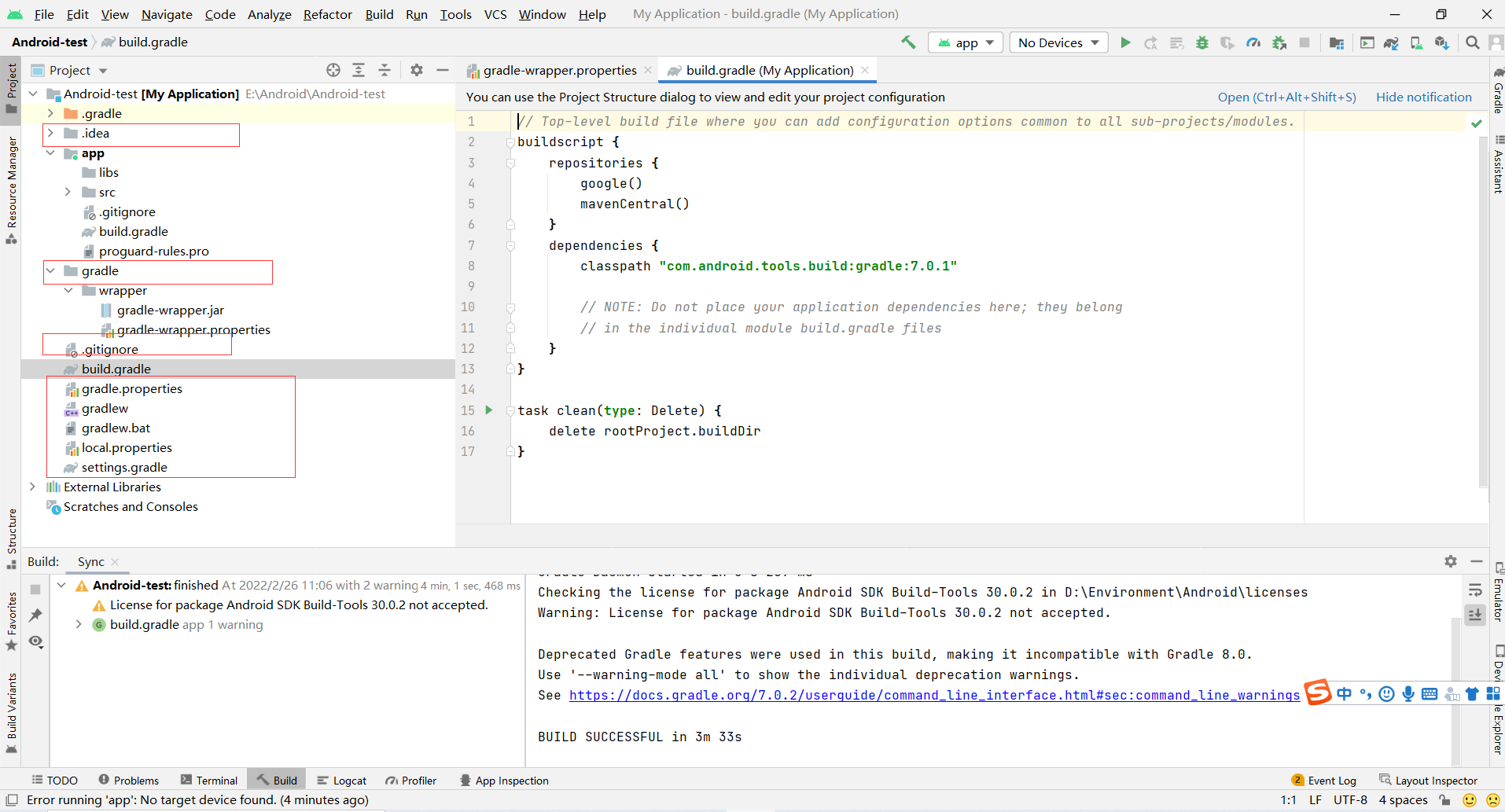The height and width of the screenshot is (812, 1505).
Task: Expand External Libraries node
Action: tap(32, 487)
